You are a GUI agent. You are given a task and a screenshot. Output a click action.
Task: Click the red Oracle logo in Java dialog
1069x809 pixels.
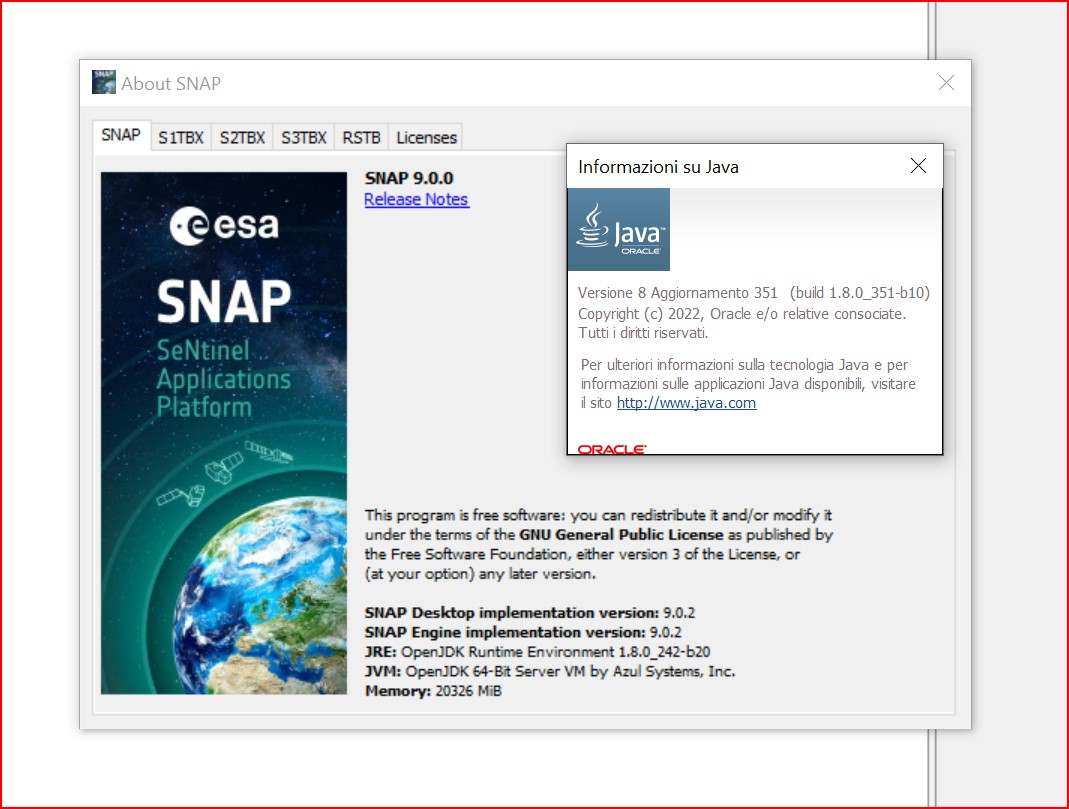pos(611,449)
